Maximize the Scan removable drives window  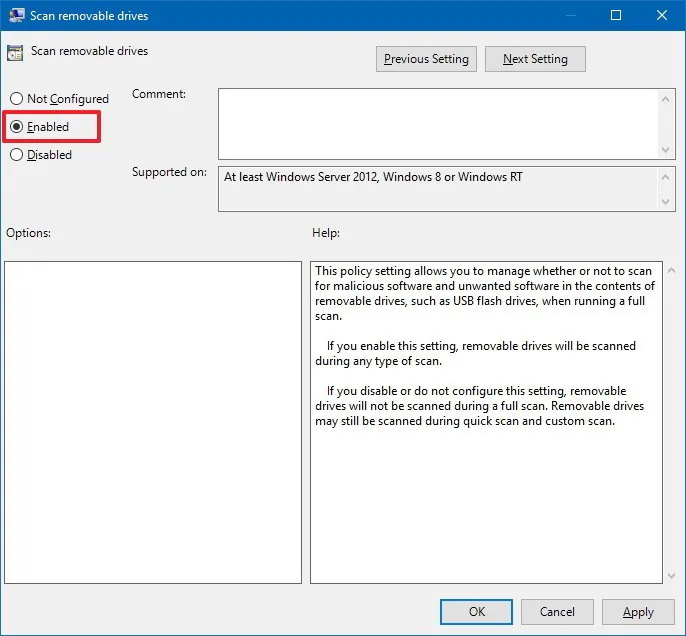tap(616, 15)
